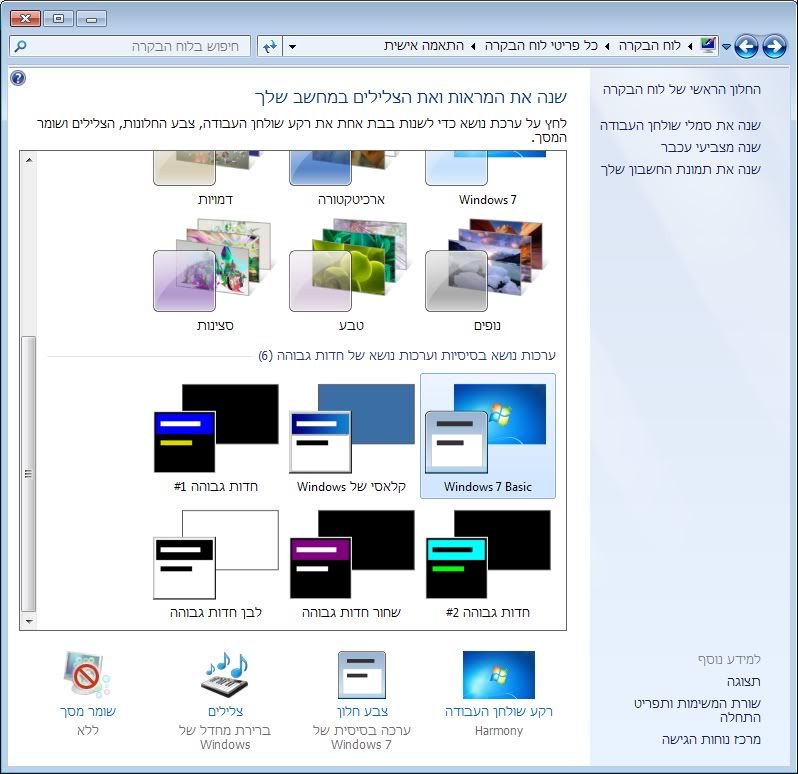Image resolution: width=798 pixels, height=774 pixels.
Task: Select the קלאסי של Windows theme
Action: tap(351, 436)
